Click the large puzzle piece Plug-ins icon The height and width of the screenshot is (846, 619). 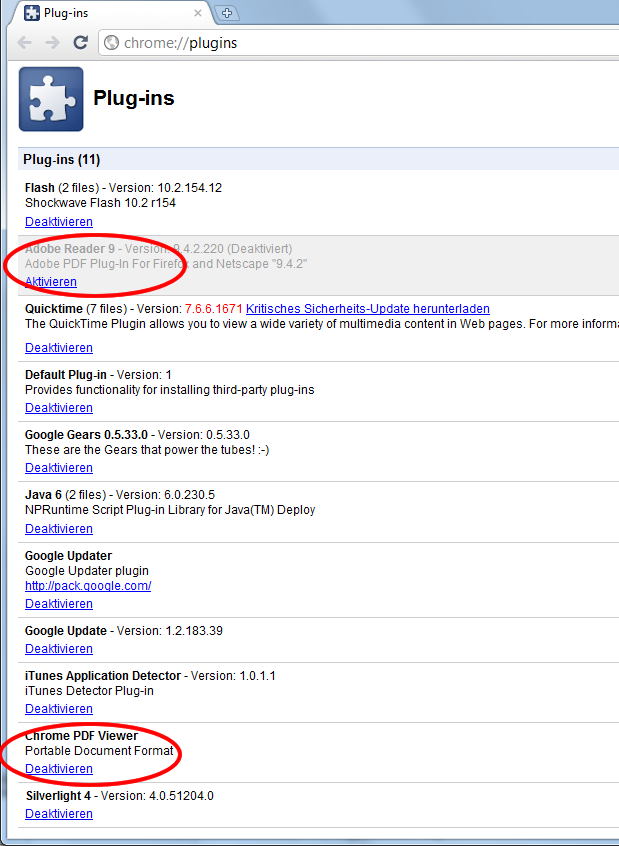[x=51, y=99]
